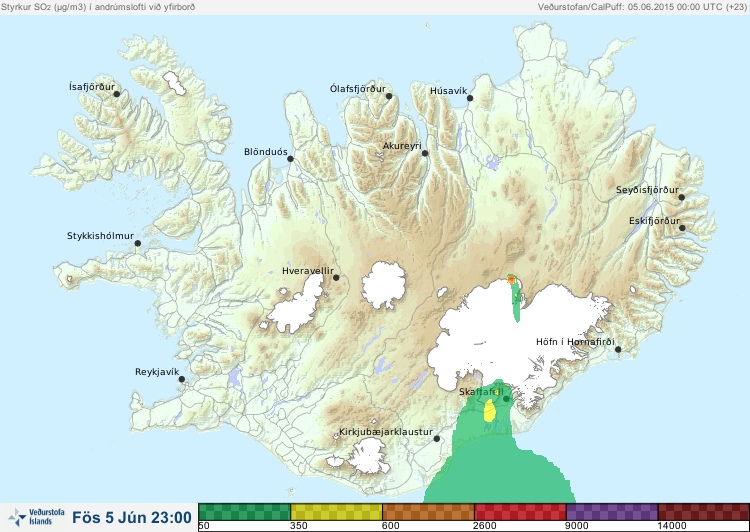Click the red 2600 legend swatch
The width and height of the screenshot is (750, 532).
point(520,511)
